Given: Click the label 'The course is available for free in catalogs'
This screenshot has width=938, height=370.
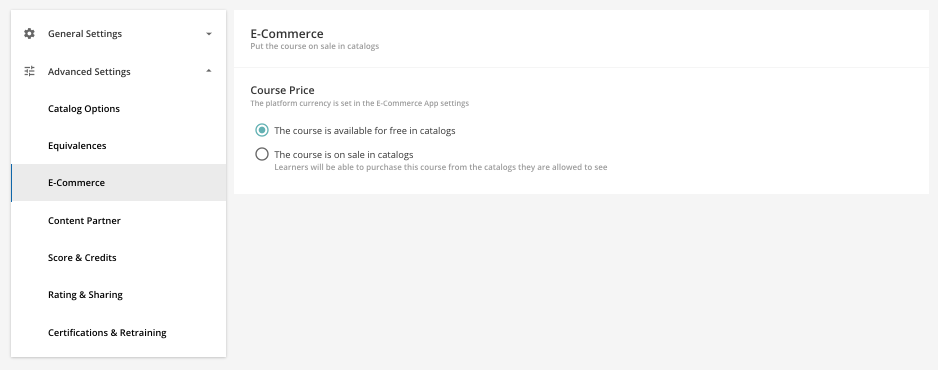Looking at the screenshot, I should pos(364,130).
